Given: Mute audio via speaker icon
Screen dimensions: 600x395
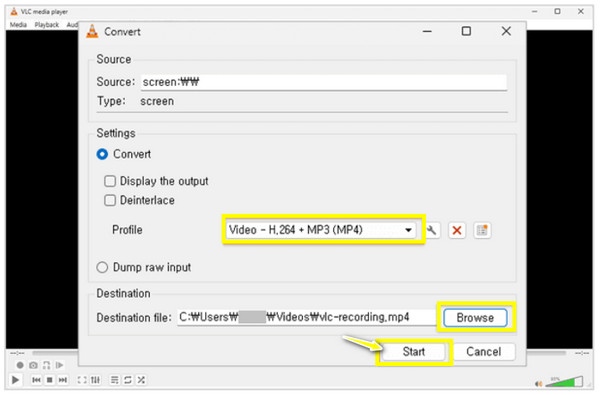Looking at the screenshot, I should coord(538,383).
